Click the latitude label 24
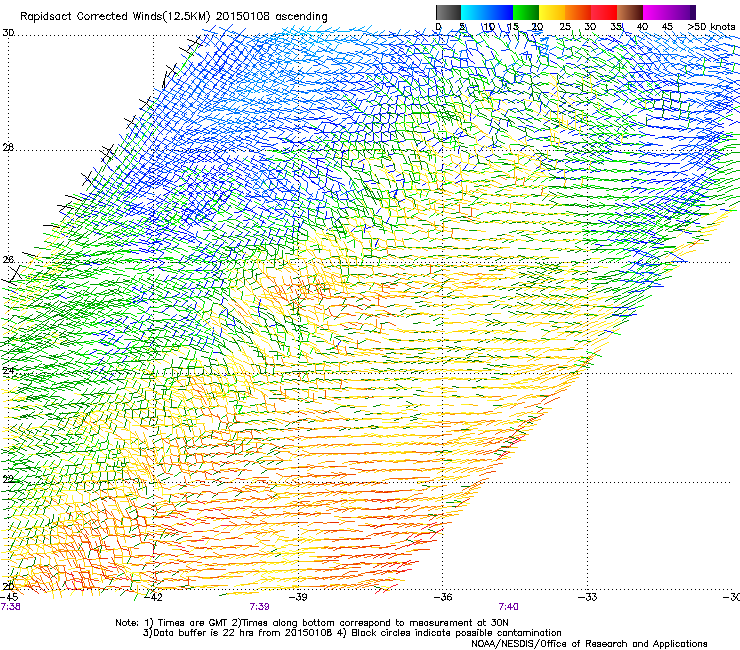 (8, 371)
